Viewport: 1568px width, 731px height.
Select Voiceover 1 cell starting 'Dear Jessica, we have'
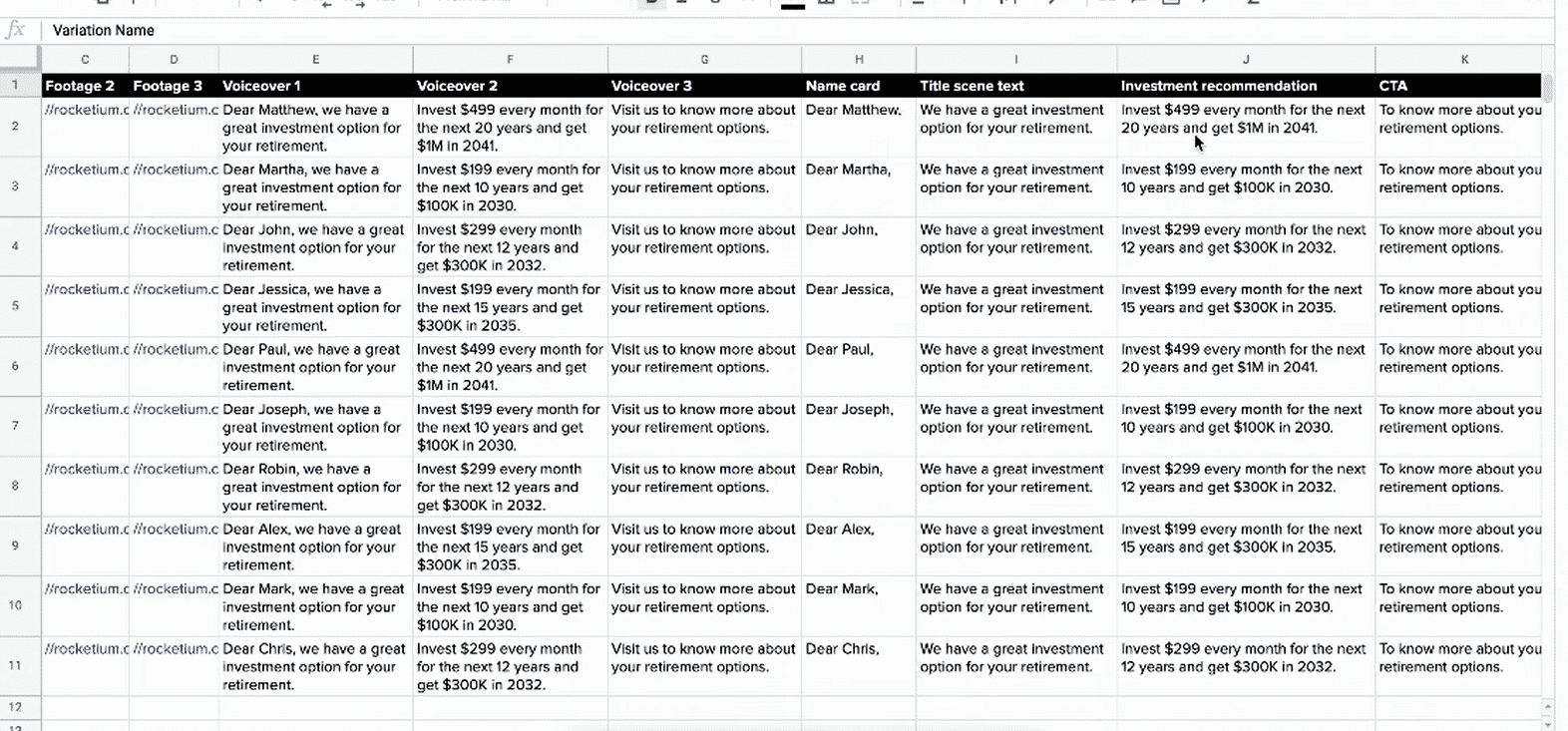(x=315, y=306)
